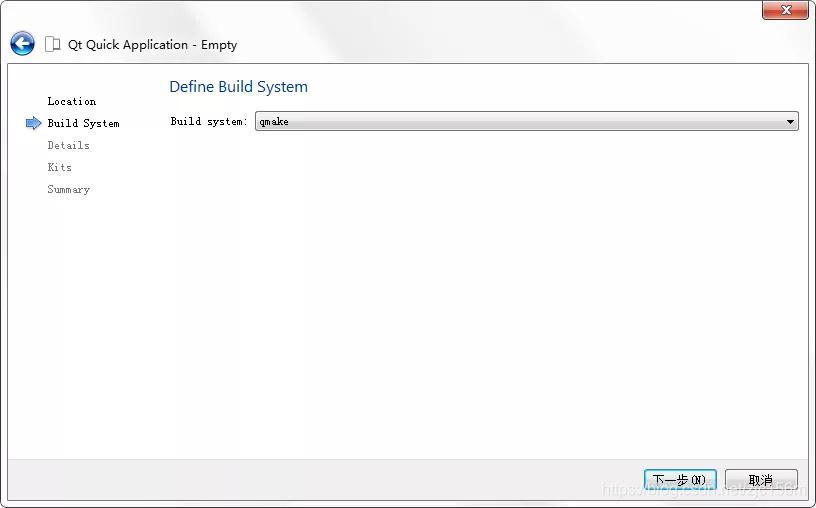Click the Qt Quick Application - Empty title

tap(152, 45)
